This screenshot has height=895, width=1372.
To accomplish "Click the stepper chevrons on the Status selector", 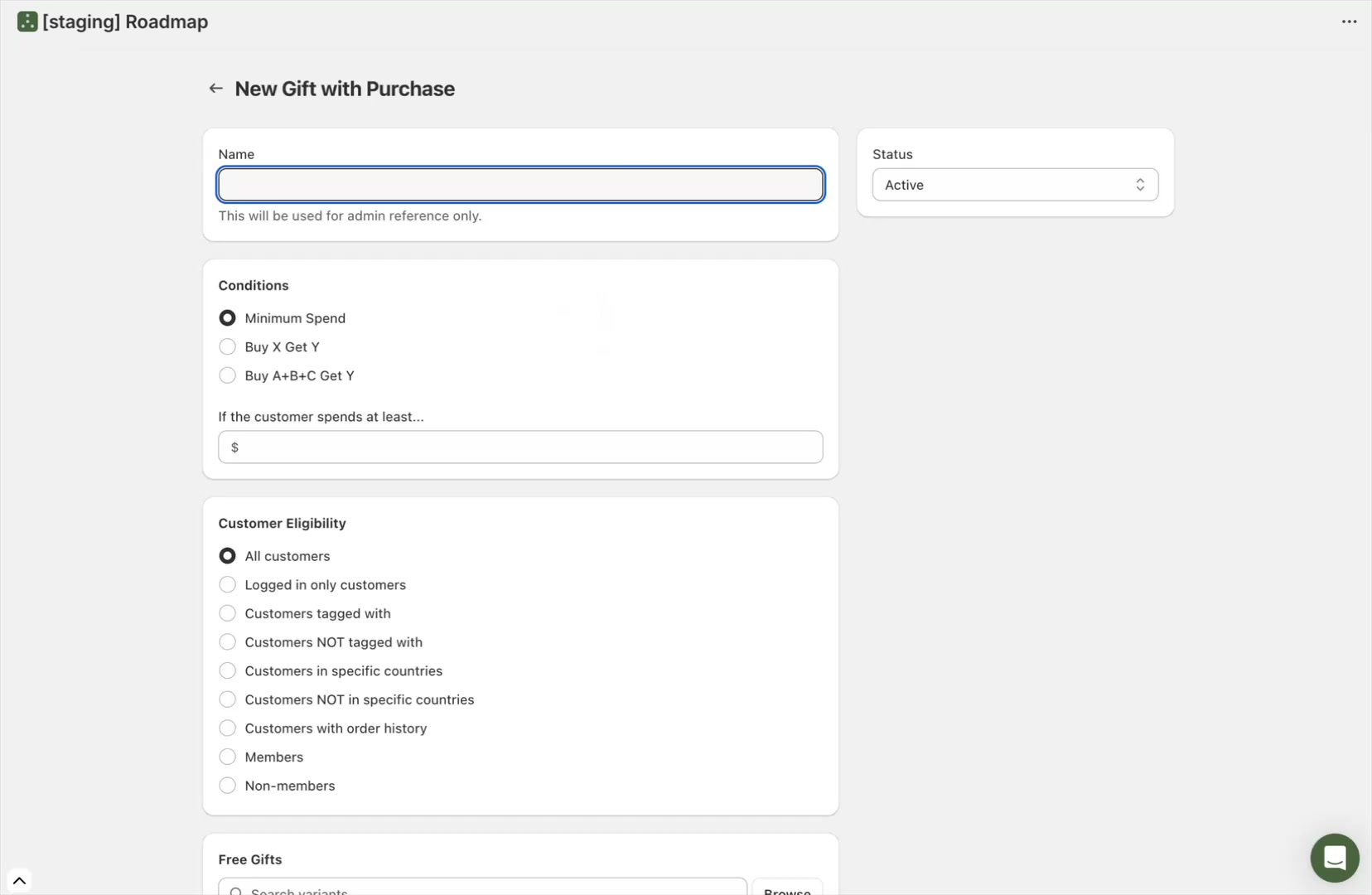I will tap(1141, 185).
